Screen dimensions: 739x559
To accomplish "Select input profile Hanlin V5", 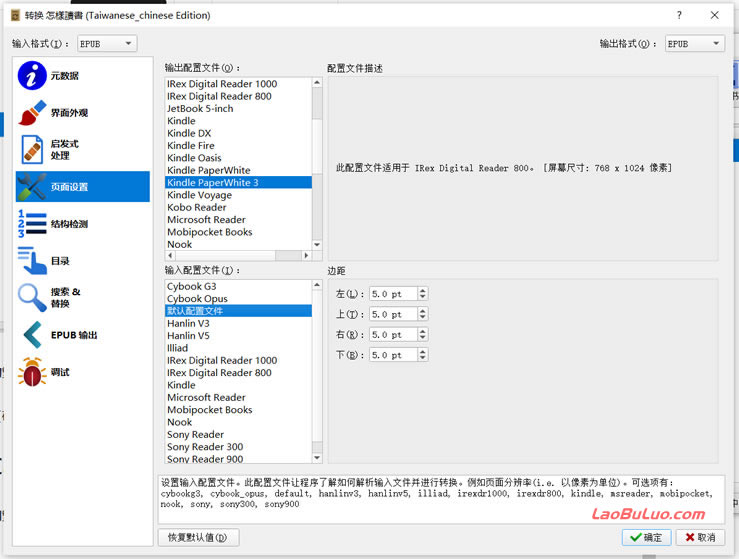I will (x=238, y=336).
